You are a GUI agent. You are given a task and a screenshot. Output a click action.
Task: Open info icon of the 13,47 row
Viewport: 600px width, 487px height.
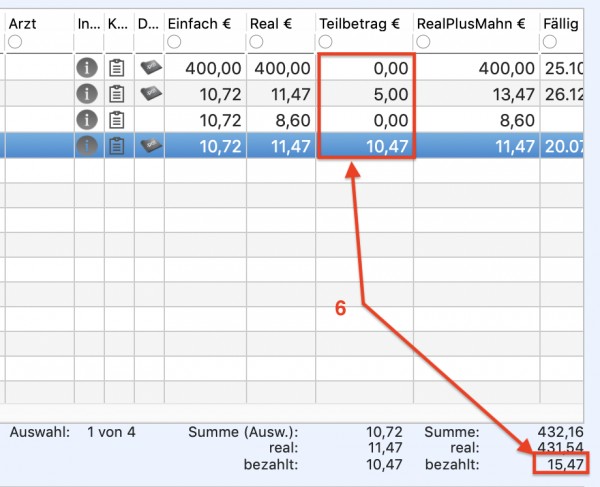pos(87,94)
